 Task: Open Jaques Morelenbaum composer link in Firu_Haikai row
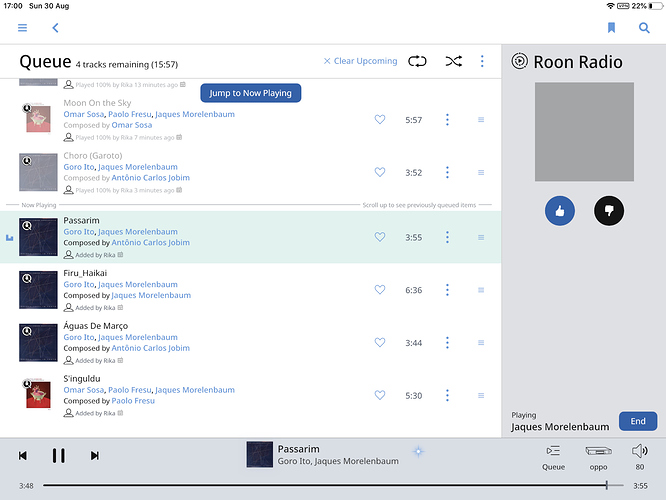[x=151, y=295]
